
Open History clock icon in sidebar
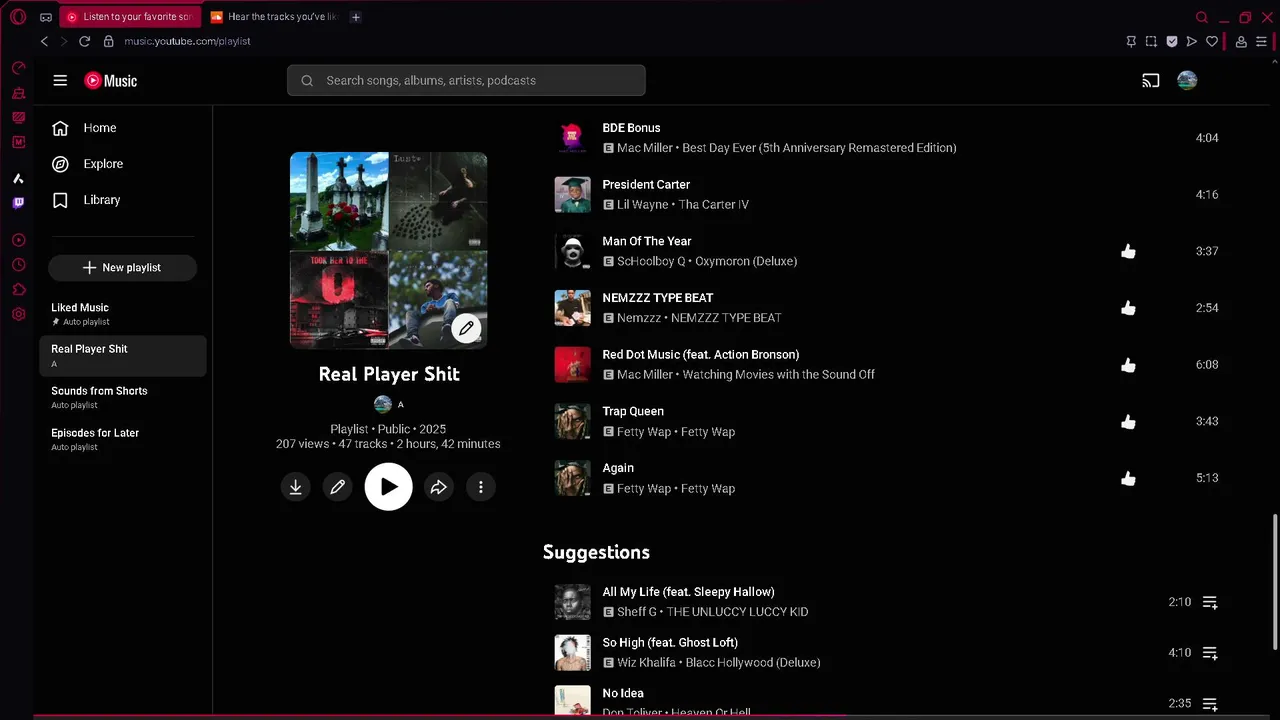point(18,265)
